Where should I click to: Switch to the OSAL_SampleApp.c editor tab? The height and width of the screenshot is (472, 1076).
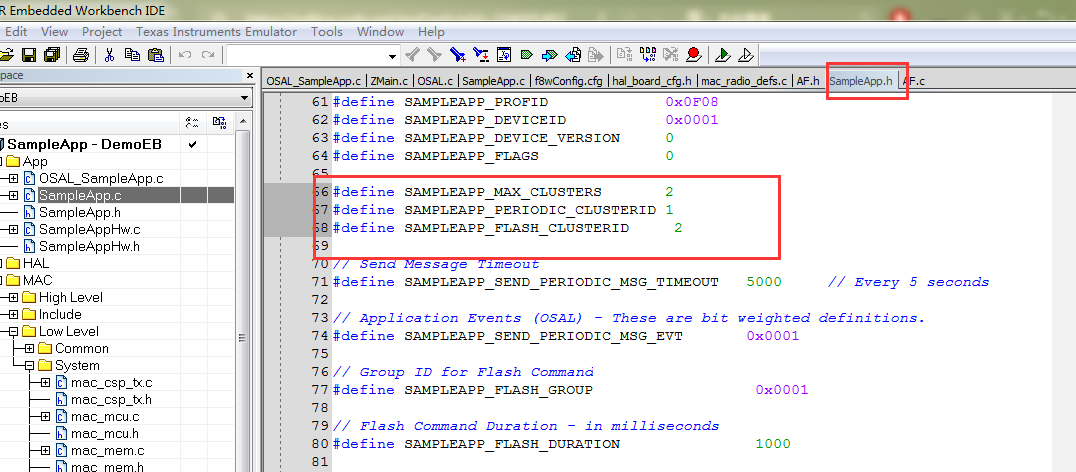(x=313, y=81)
